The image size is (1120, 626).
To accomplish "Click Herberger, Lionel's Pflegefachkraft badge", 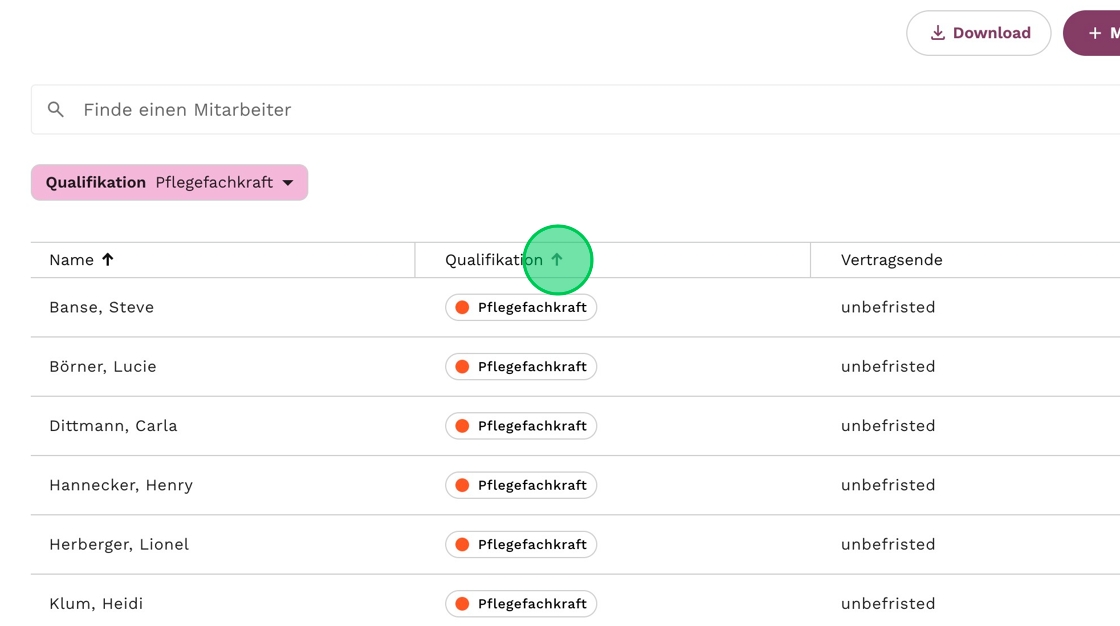I will (x=521, y=544).
